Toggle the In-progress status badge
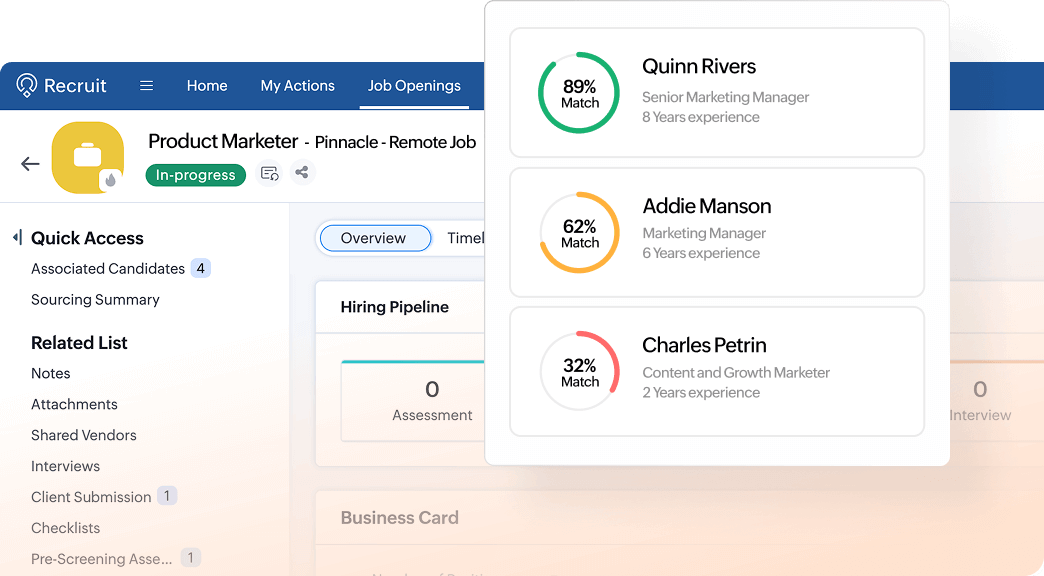The image size is (1044, 576). pos(195,175)
